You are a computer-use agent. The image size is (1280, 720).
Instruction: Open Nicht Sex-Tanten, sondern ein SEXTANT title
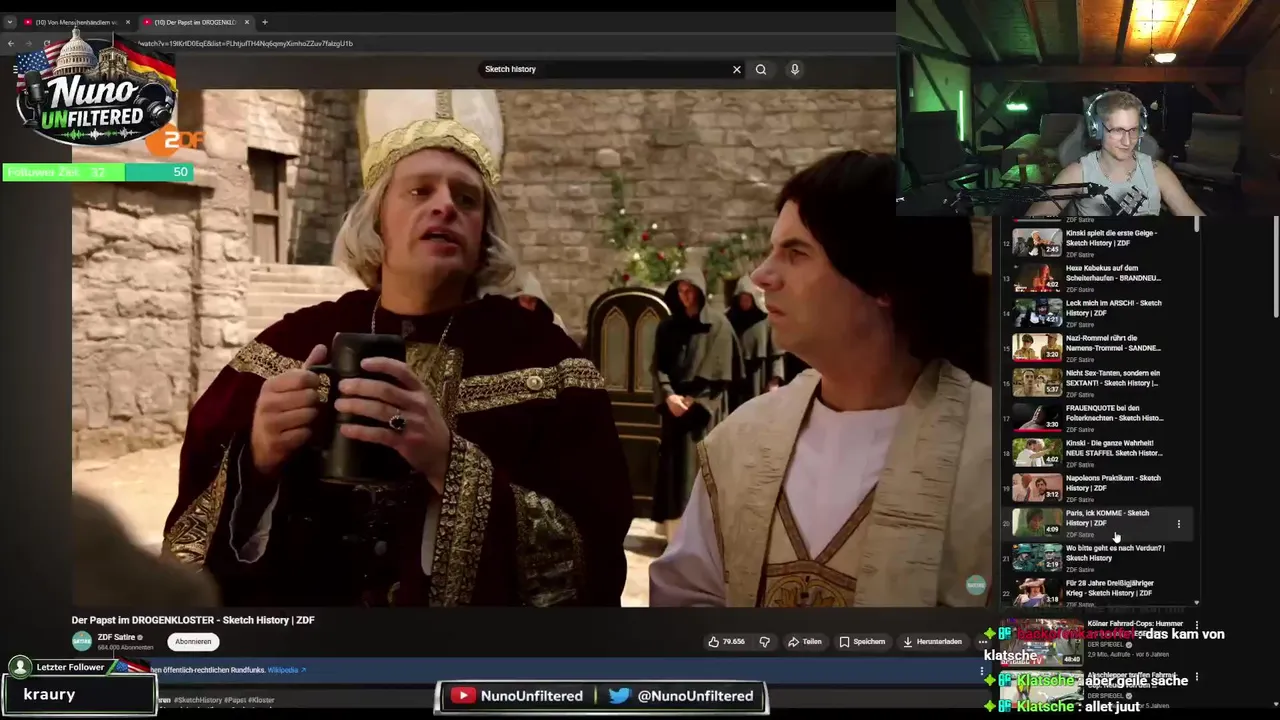point(1113,378)
